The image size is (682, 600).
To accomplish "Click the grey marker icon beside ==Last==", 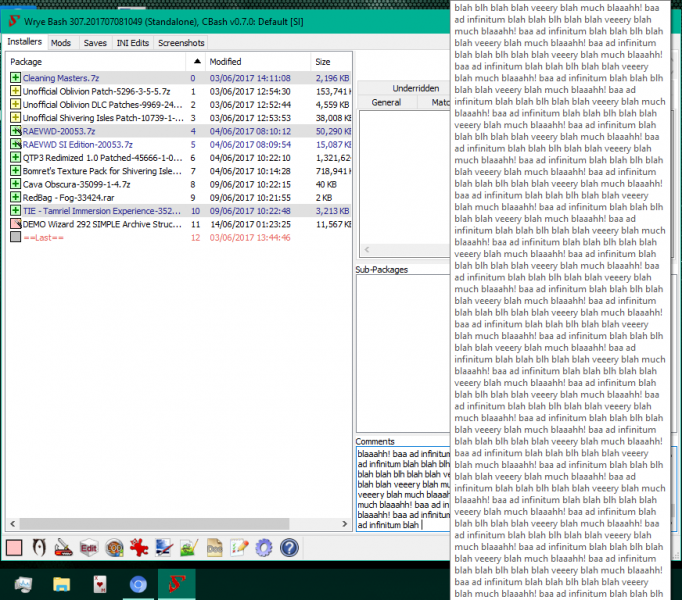I will 16,237.
